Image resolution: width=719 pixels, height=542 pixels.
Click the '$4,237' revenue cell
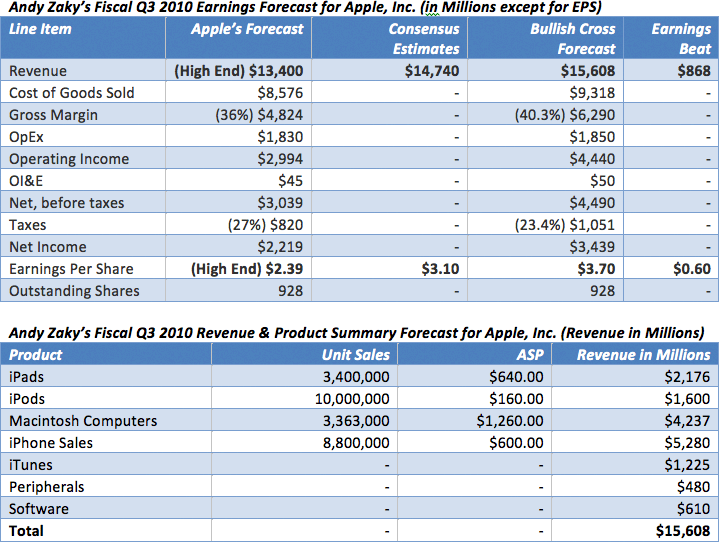tap(687, 421)
